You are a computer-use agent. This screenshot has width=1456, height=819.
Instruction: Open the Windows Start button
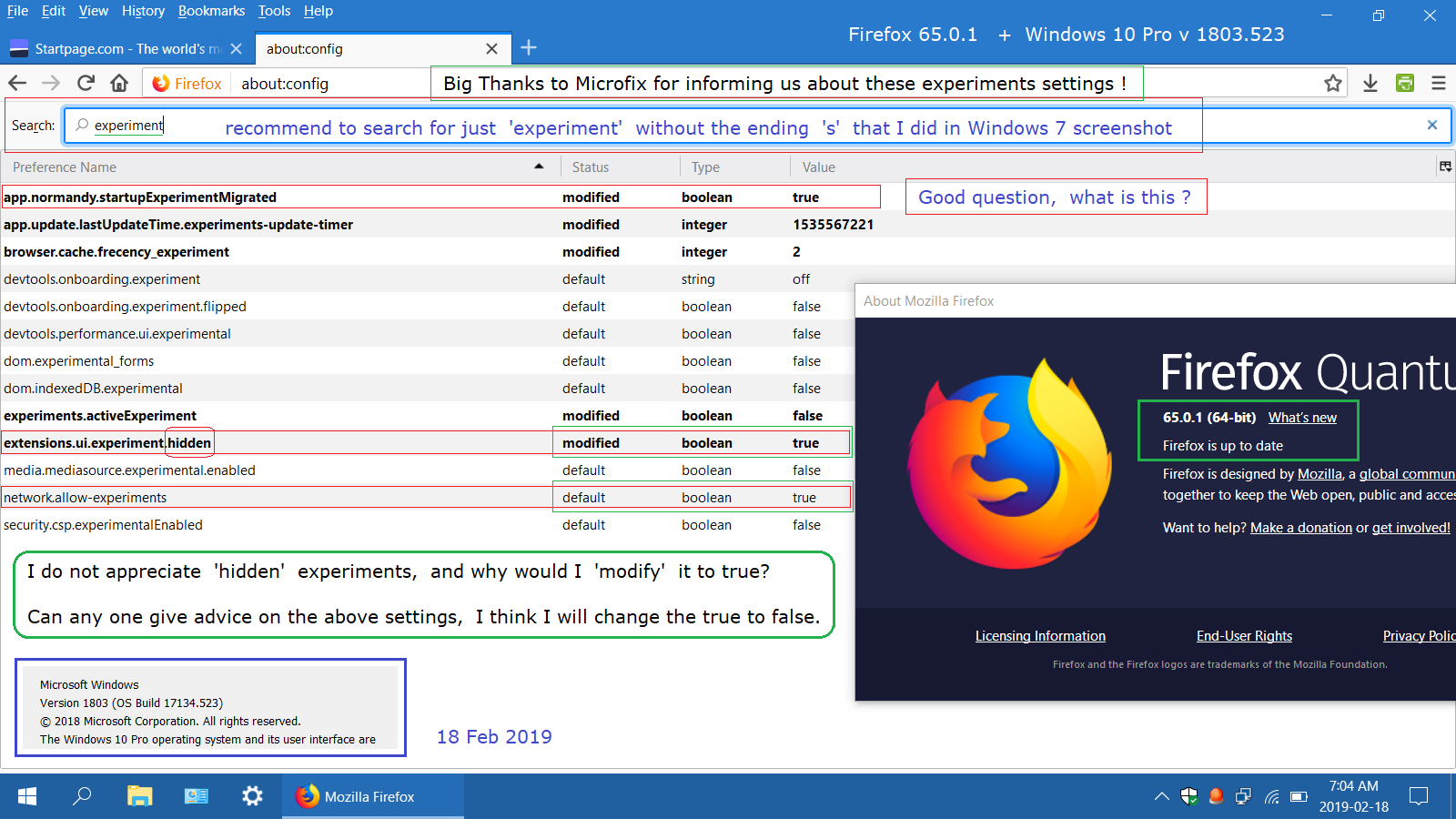27,796
